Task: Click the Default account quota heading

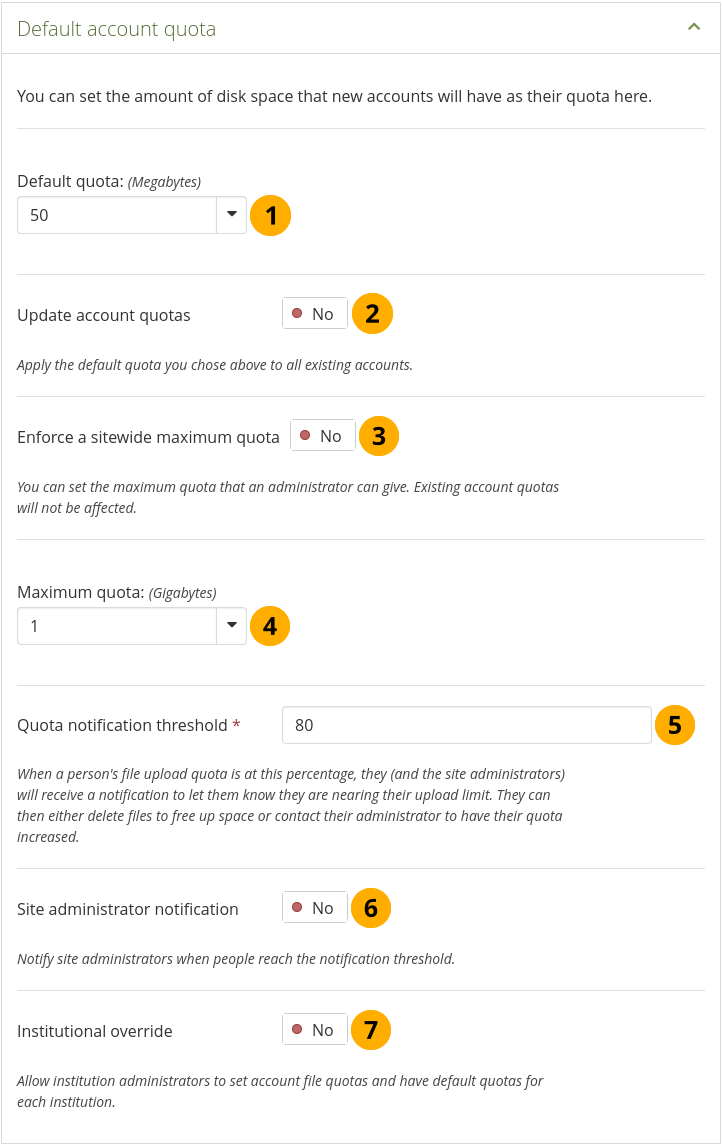Action: (117, 29)
